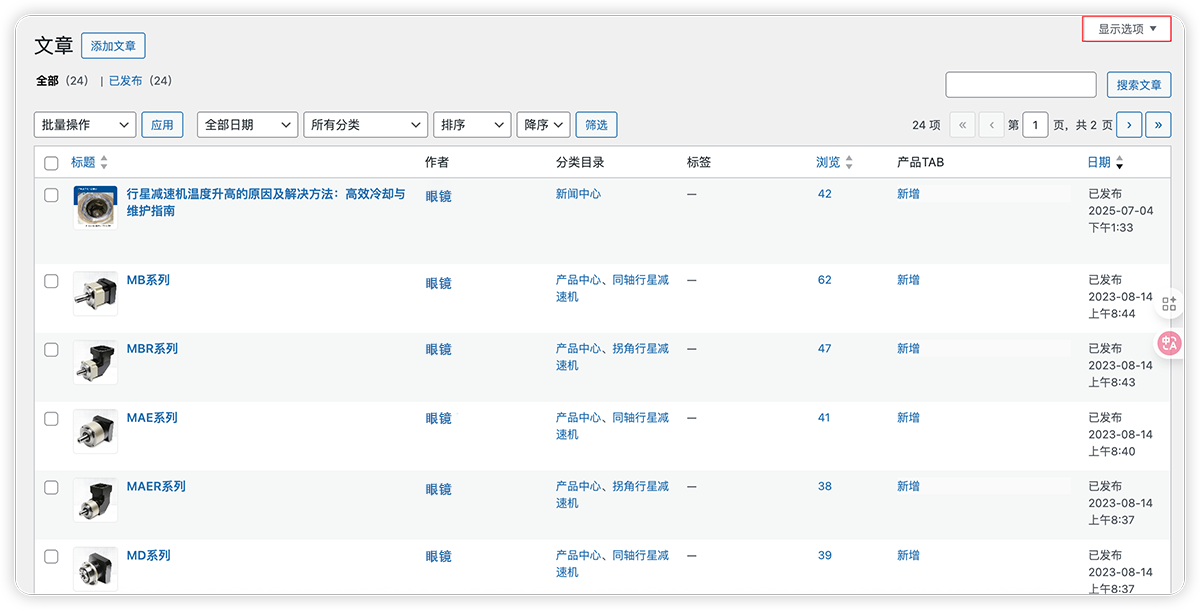Expand the 显示选项 screen options tab

click(x=1127, y=29)
